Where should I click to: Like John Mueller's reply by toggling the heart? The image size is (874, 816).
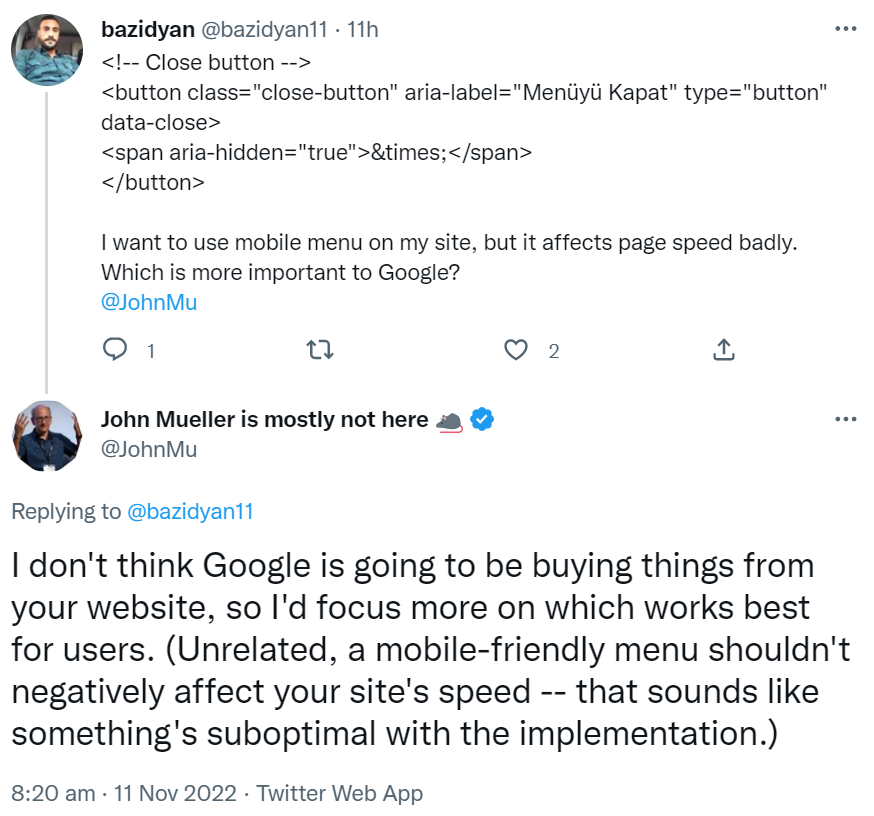[x=515, y=349]
